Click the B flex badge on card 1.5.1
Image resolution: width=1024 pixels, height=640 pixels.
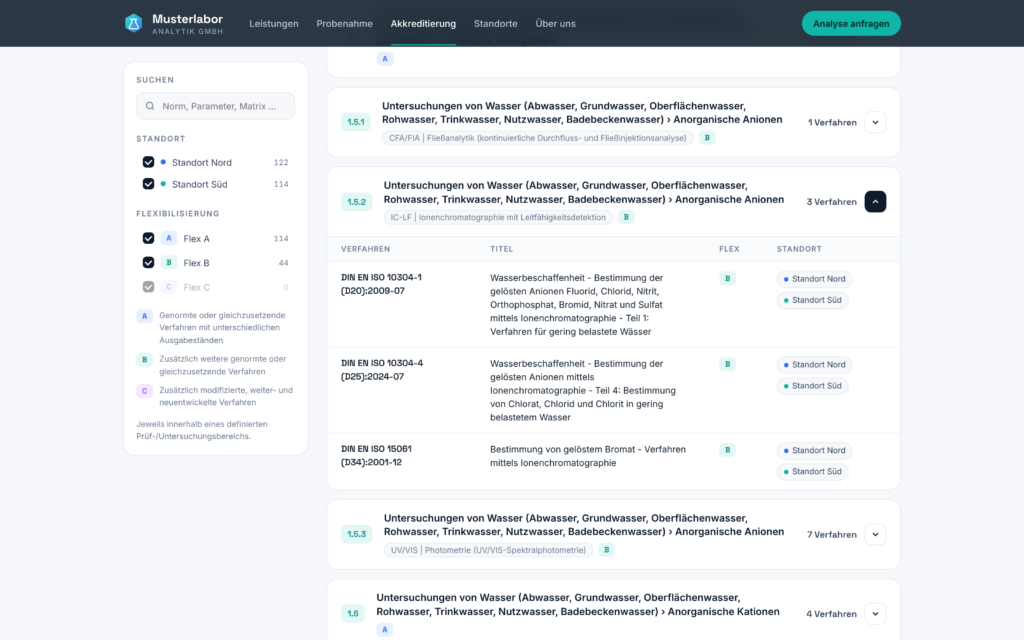pos(707,138)
